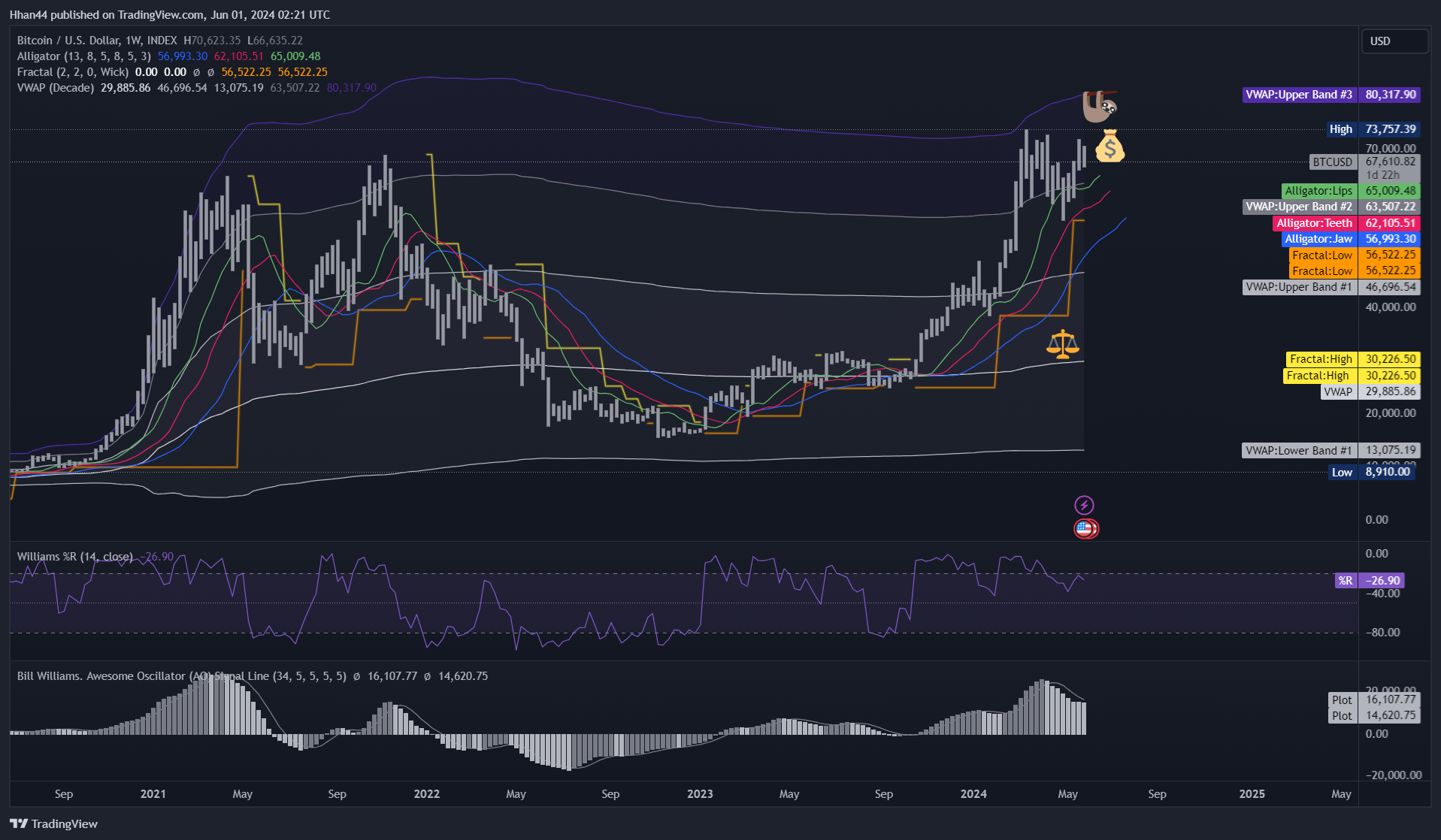The image size is (1441, 840).
Task: Click the Alligator:Jaw price label
Action: pyautogui.click(x=1351, y=239)
